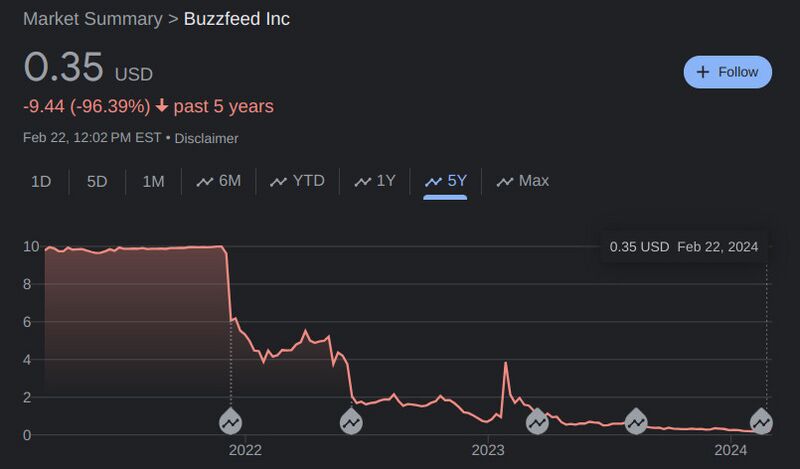Click the Buzzfeed Inc title
Viewport: 800px width, 469px height.
[237, 19]
